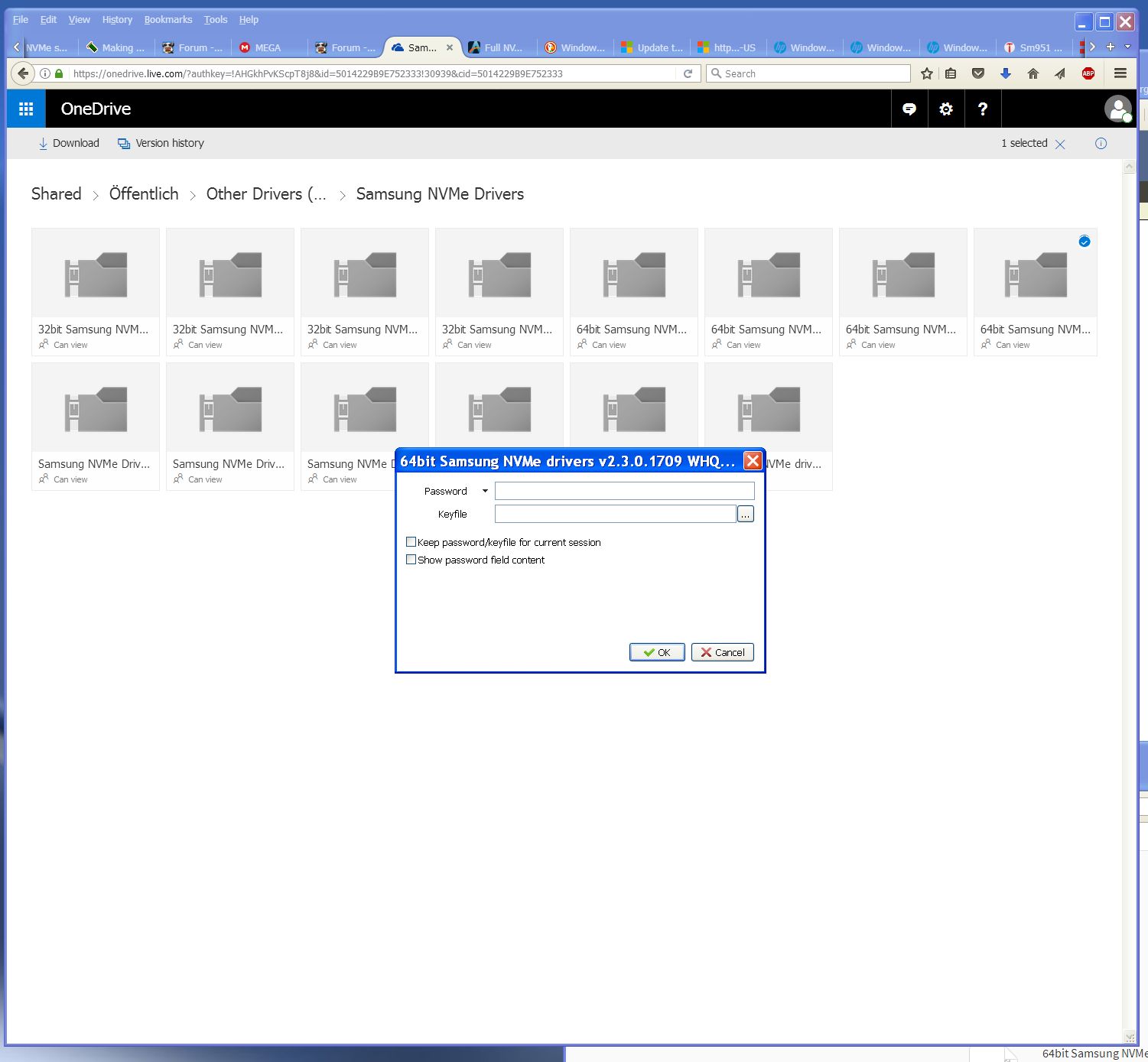Image resolution: width=1148 pixels, height=1062 pixels.
Task: Open the OneDrive settings gear
Action: tap(946, 109)
